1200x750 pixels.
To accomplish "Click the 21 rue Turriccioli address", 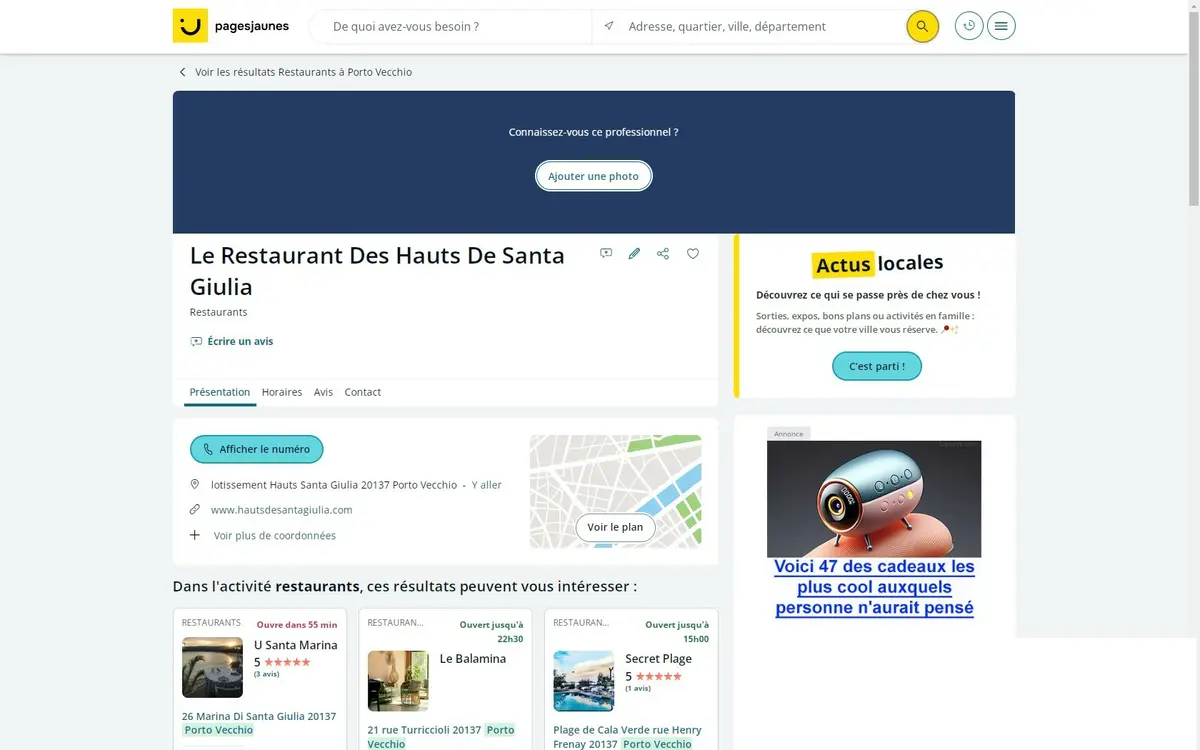I will click(441, 737).
